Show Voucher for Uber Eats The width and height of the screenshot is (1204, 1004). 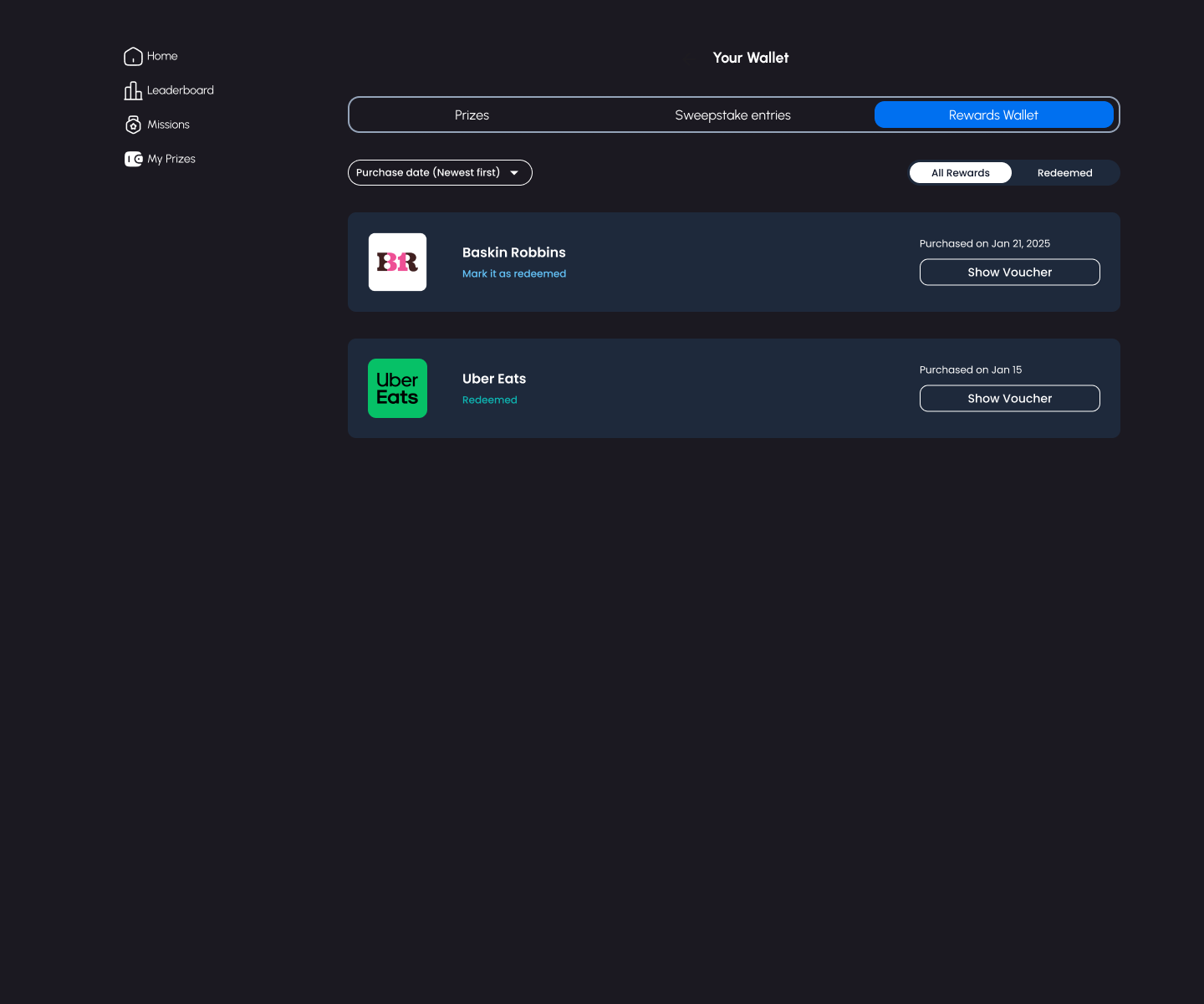click(x=1010, y=398)
